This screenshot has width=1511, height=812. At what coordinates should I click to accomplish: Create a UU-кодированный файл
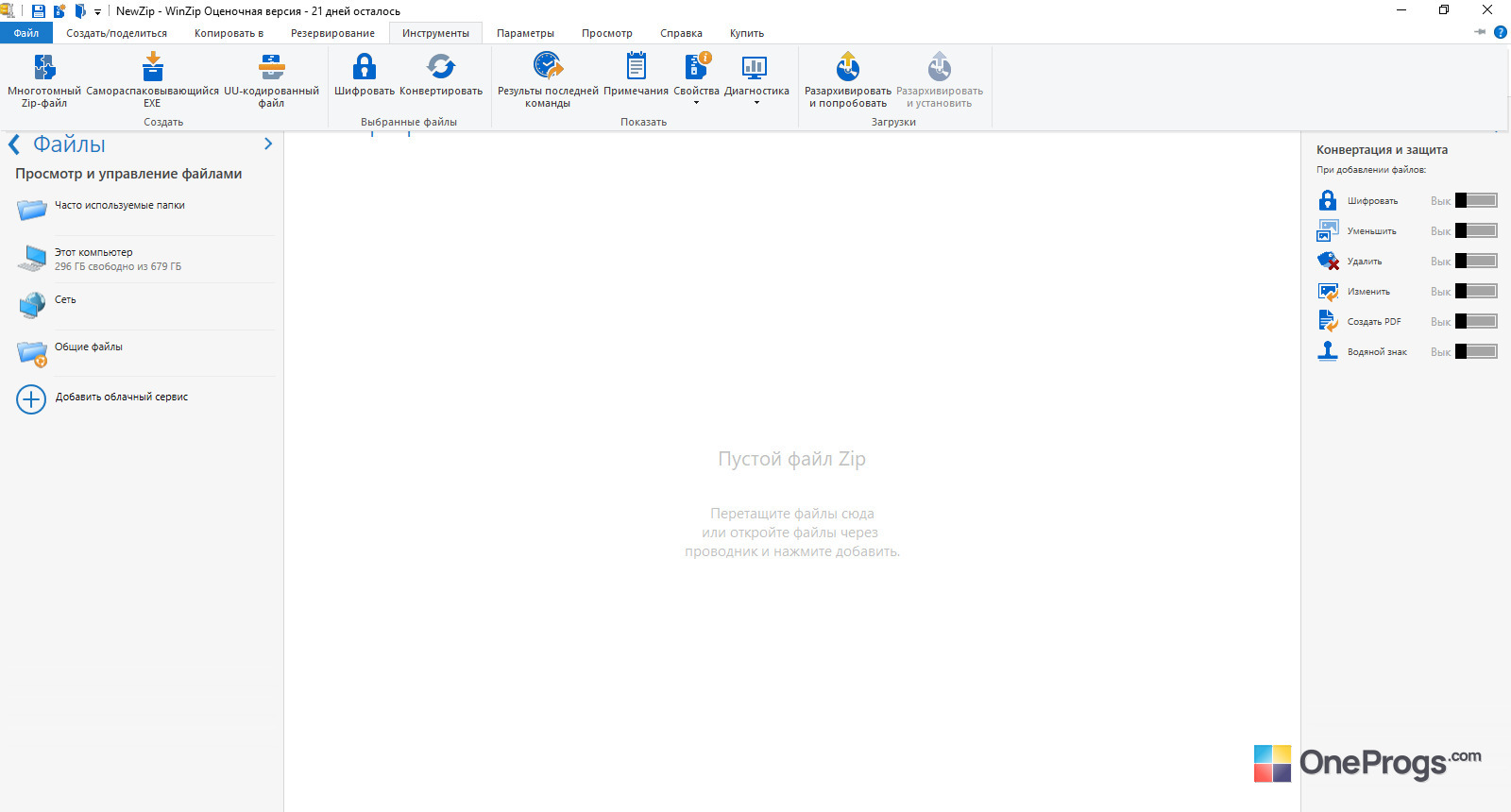(271, 80)
